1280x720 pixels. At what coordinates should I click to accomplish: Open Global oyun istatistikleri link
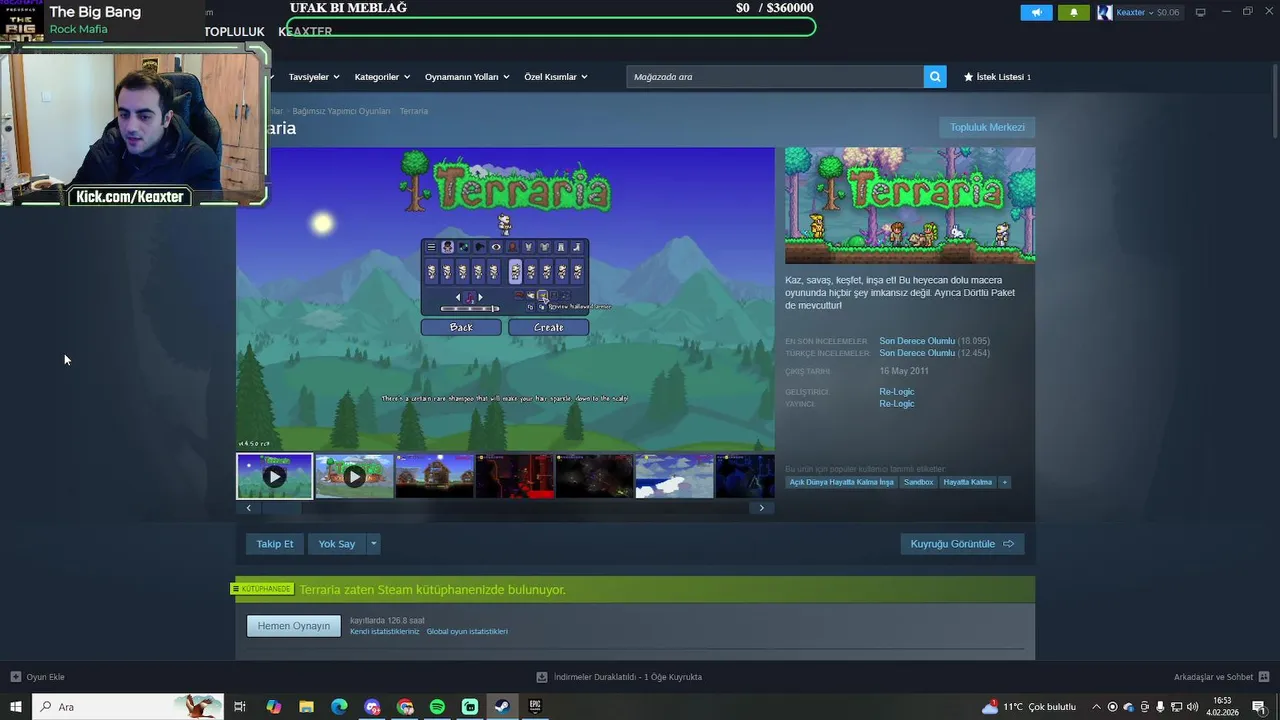pos(467,632)
